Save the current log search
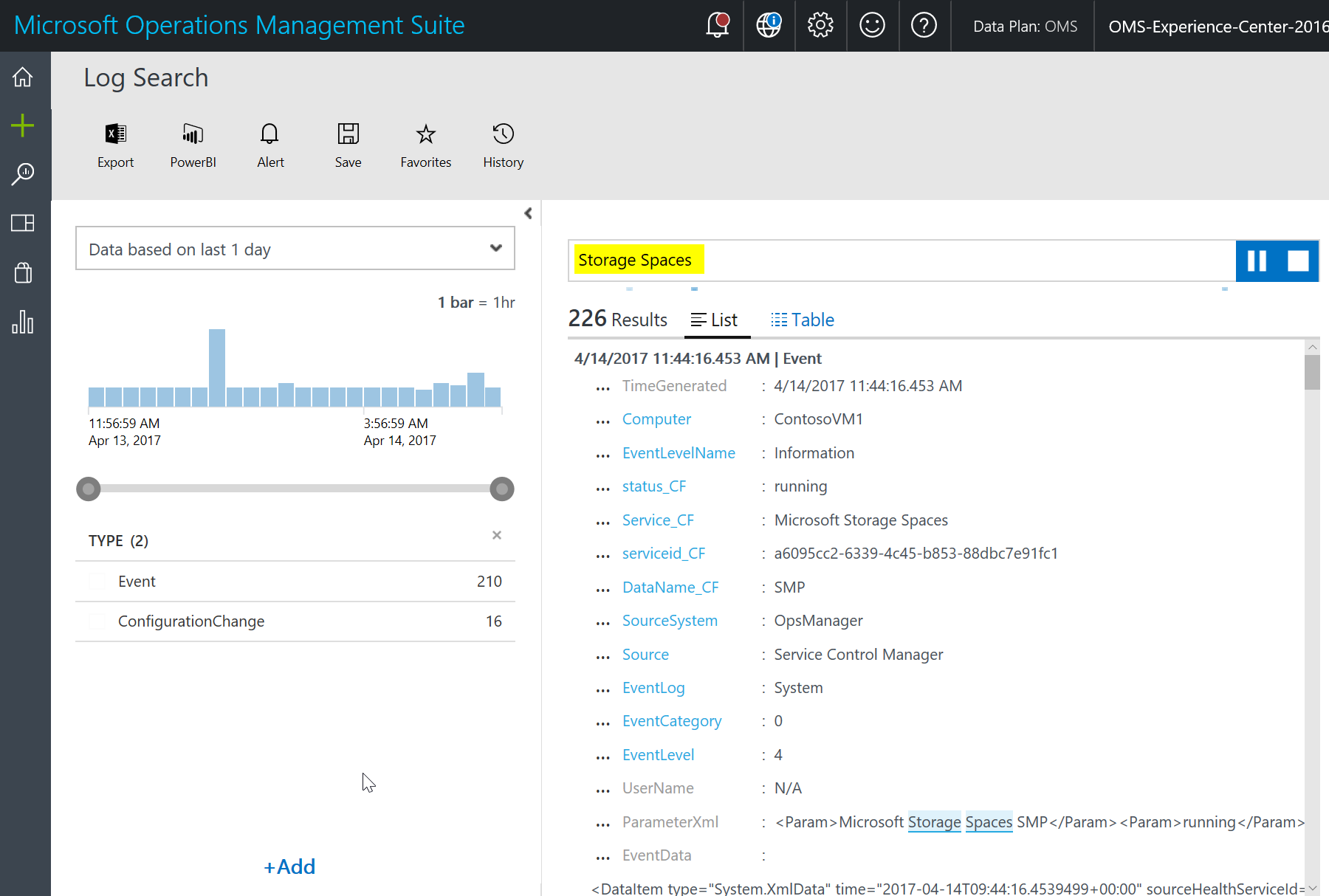 (348, 146)
